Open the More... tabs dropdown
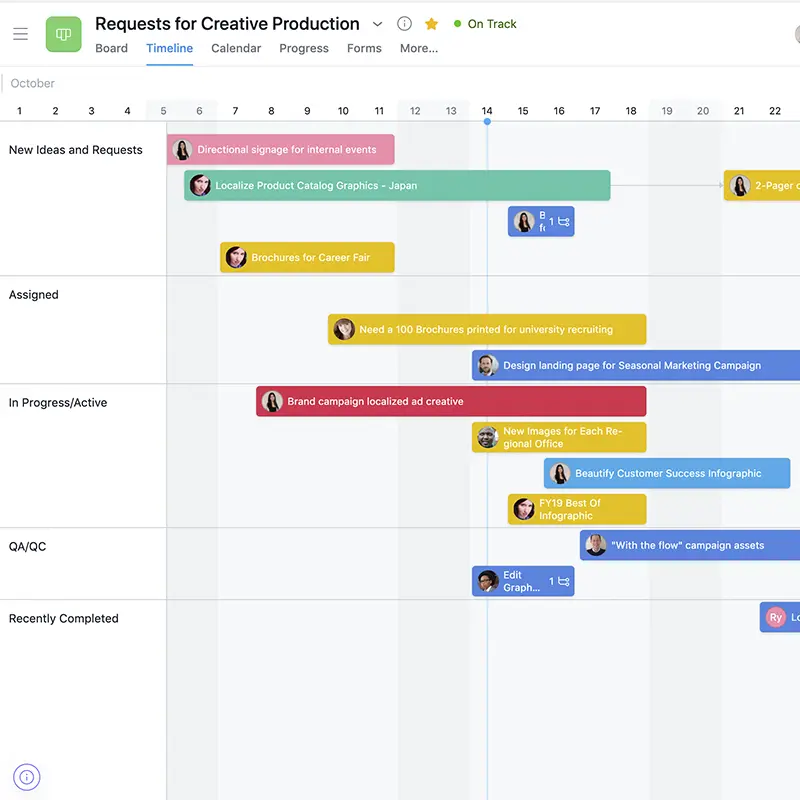Image resolution: width=800 pixels, height=800 pixels. [419, 48]
